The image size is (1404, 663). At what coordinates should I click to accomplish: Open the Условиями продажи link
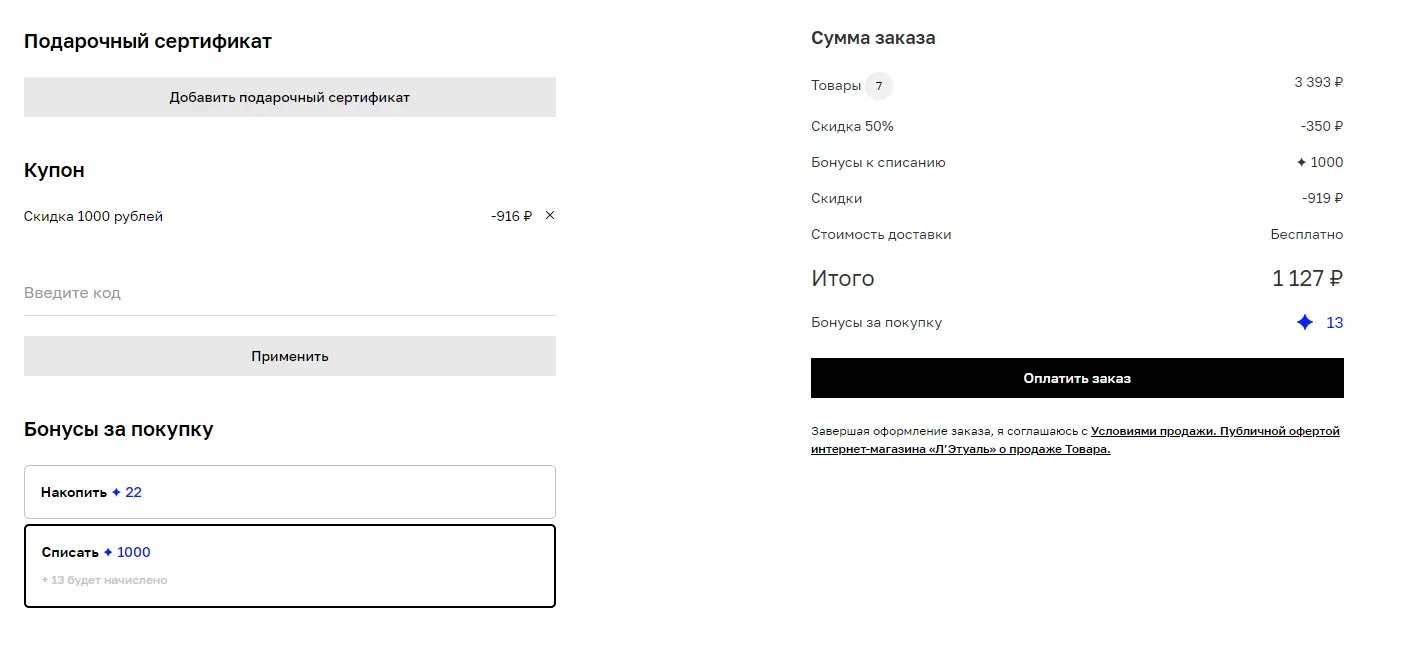1152,431
